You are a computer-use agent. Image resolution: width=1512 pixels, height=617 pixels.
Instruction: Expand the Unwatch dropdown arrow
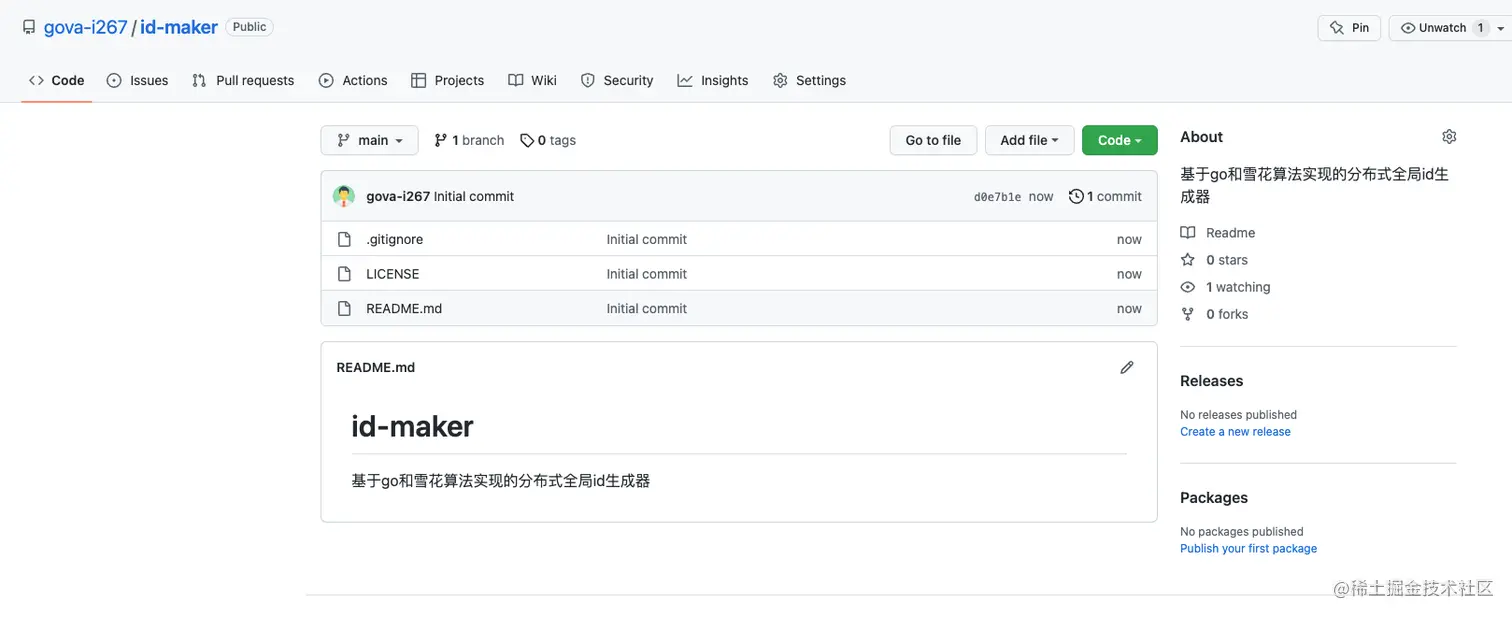(1501, 28)
